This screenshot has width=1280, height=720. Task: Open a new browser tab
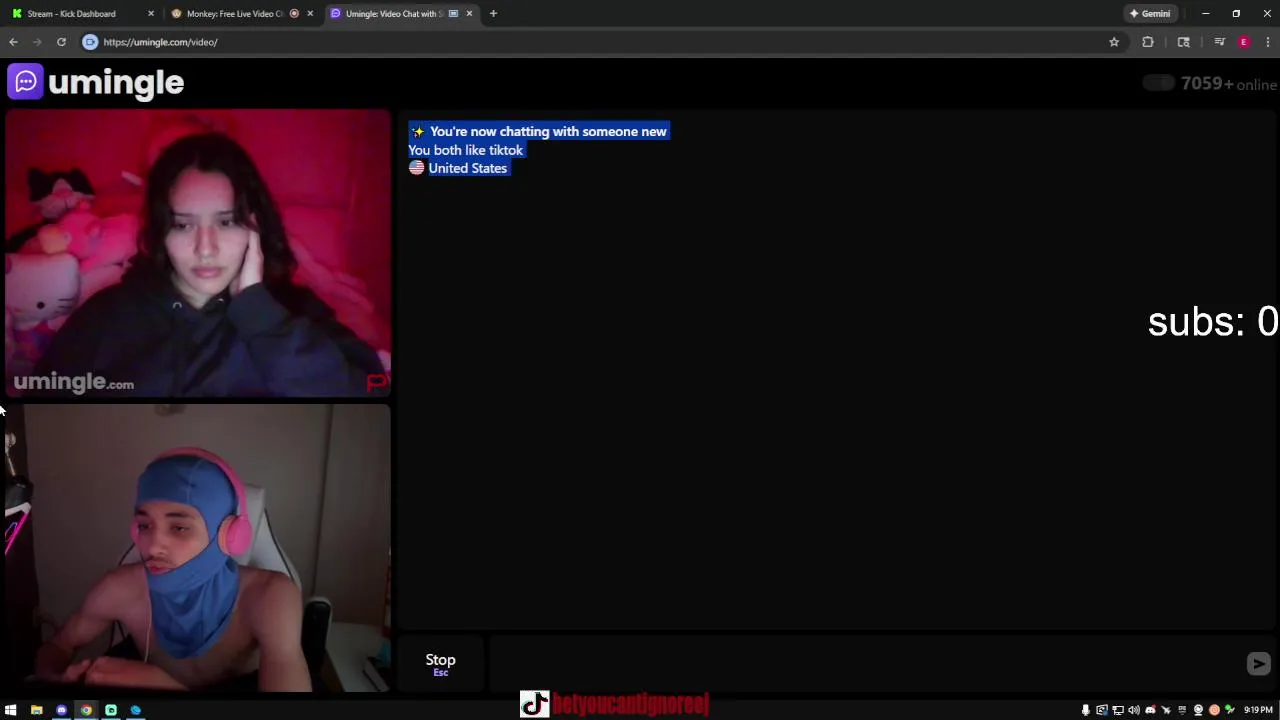point(493,14)
